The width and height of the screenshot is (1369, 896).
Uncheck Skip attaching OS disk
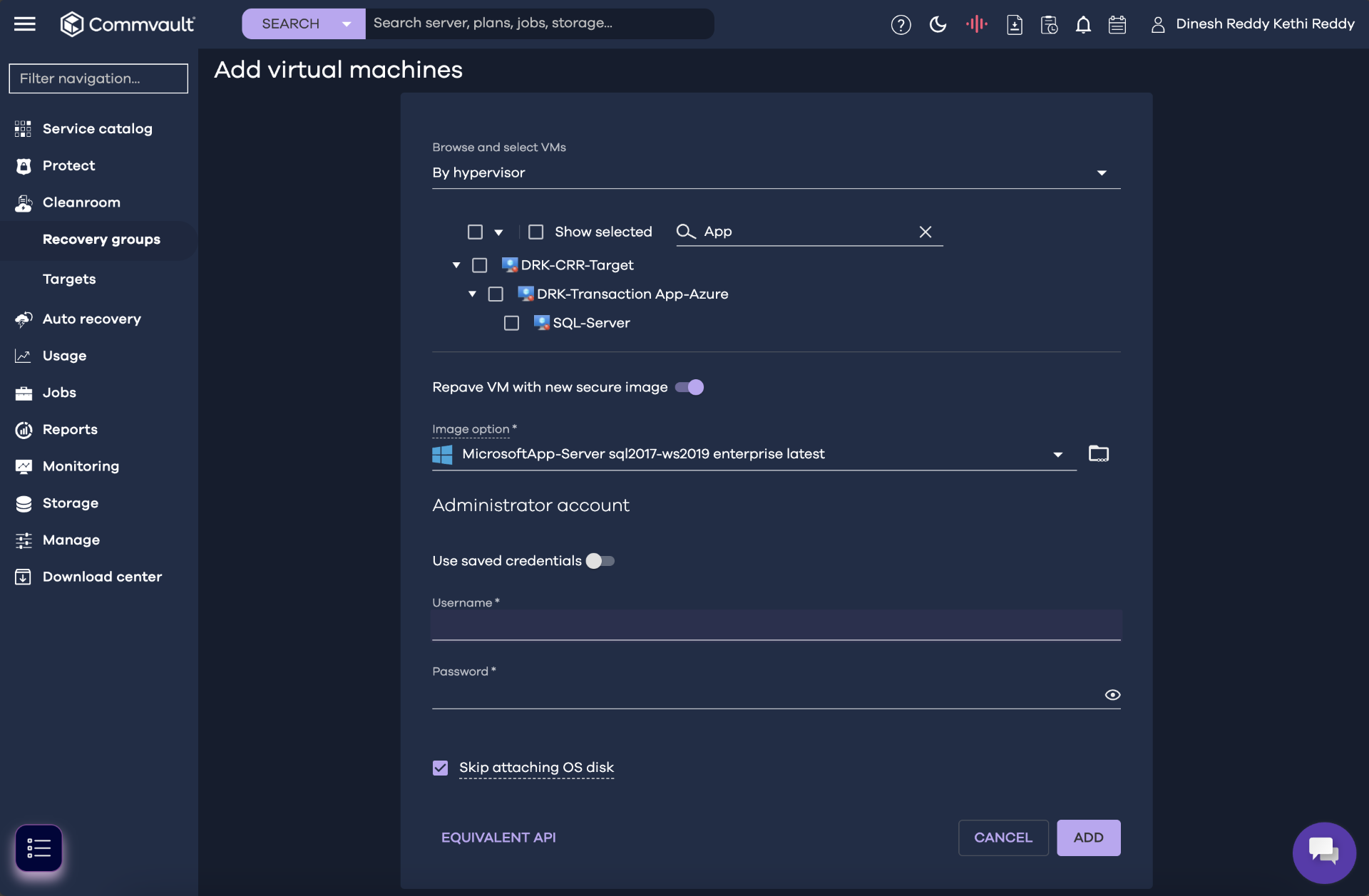point(440,768)
